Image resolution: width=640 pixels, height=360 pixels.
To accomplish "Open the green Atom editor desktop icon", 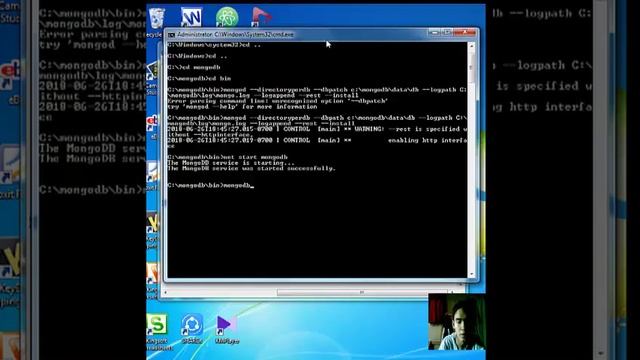I will (227, 17).
